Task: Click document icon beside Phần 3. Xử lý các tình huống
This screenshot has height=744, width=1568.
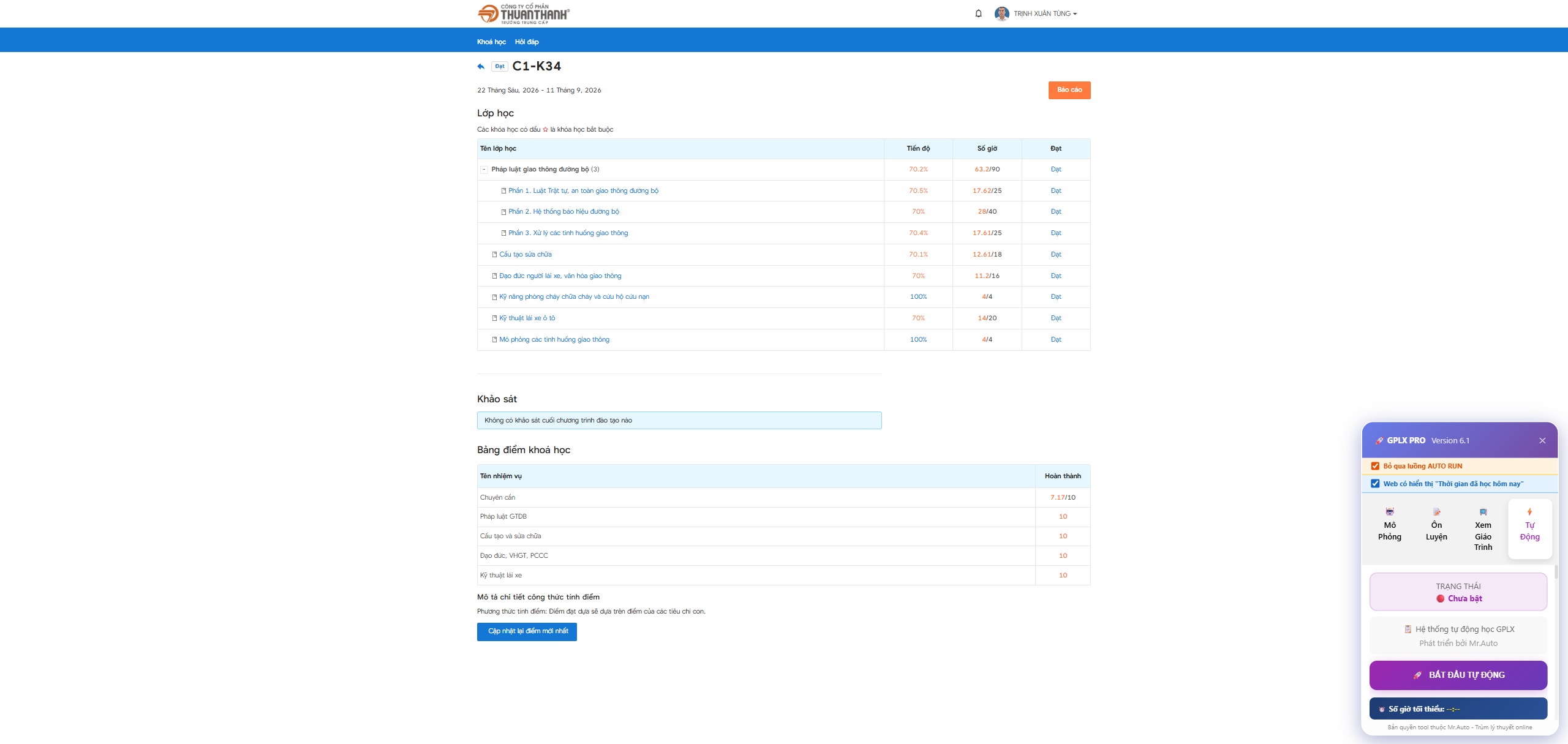Action: click(x=503, y=233)
